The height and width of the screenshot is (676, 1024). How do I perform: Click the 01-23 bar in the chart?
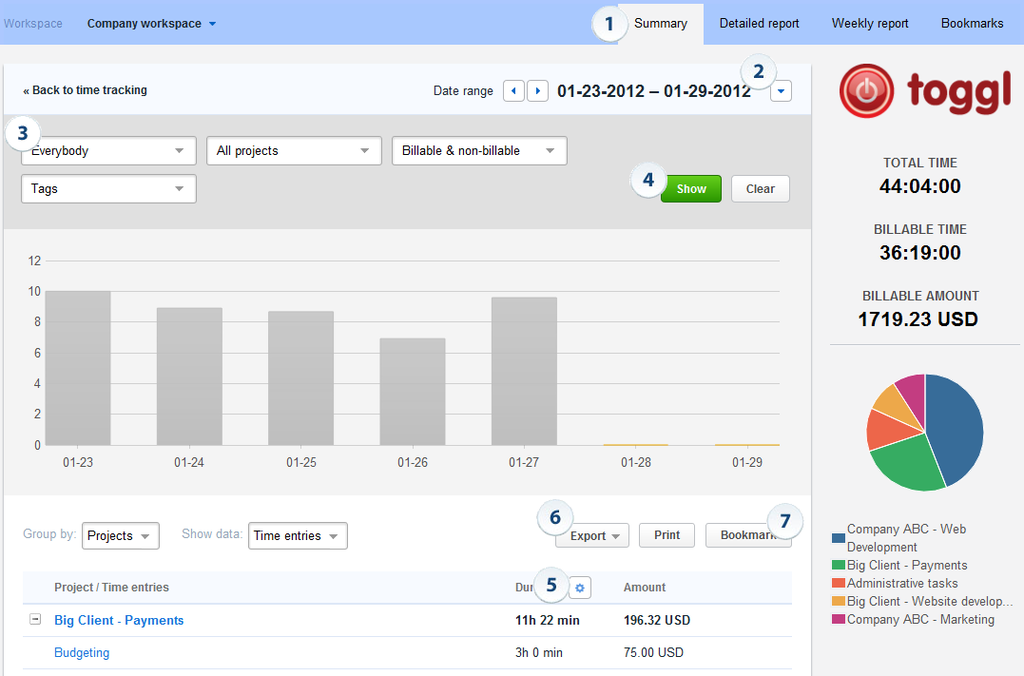pos(78,368)
